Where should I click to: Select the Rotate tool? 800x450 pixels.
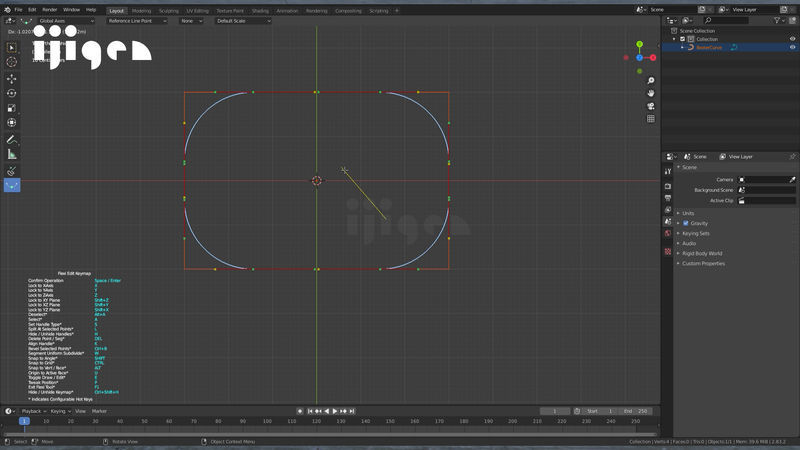(12, 93)
